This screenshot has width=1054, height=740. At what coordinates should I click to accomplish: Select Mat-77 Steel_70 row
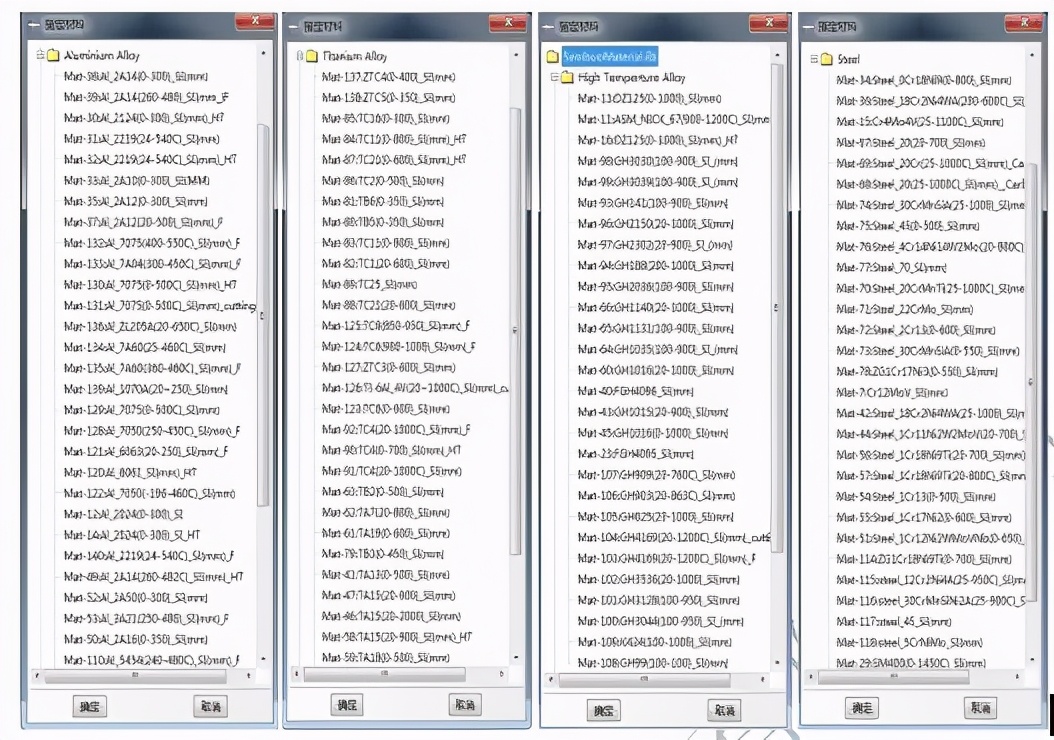click(891, 268)
